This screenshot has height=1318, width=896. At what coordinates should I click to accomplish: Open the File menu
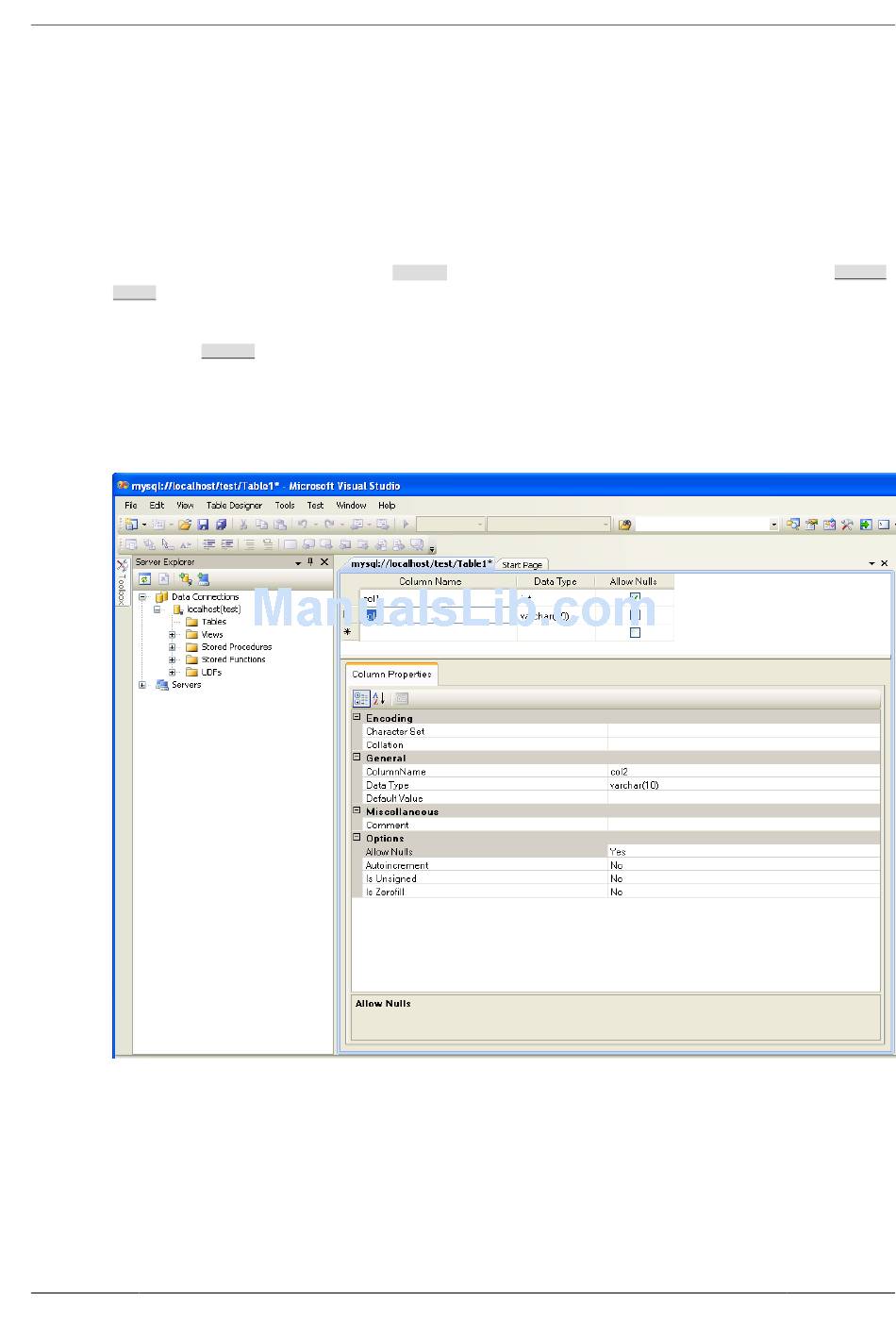coord(131,506)
